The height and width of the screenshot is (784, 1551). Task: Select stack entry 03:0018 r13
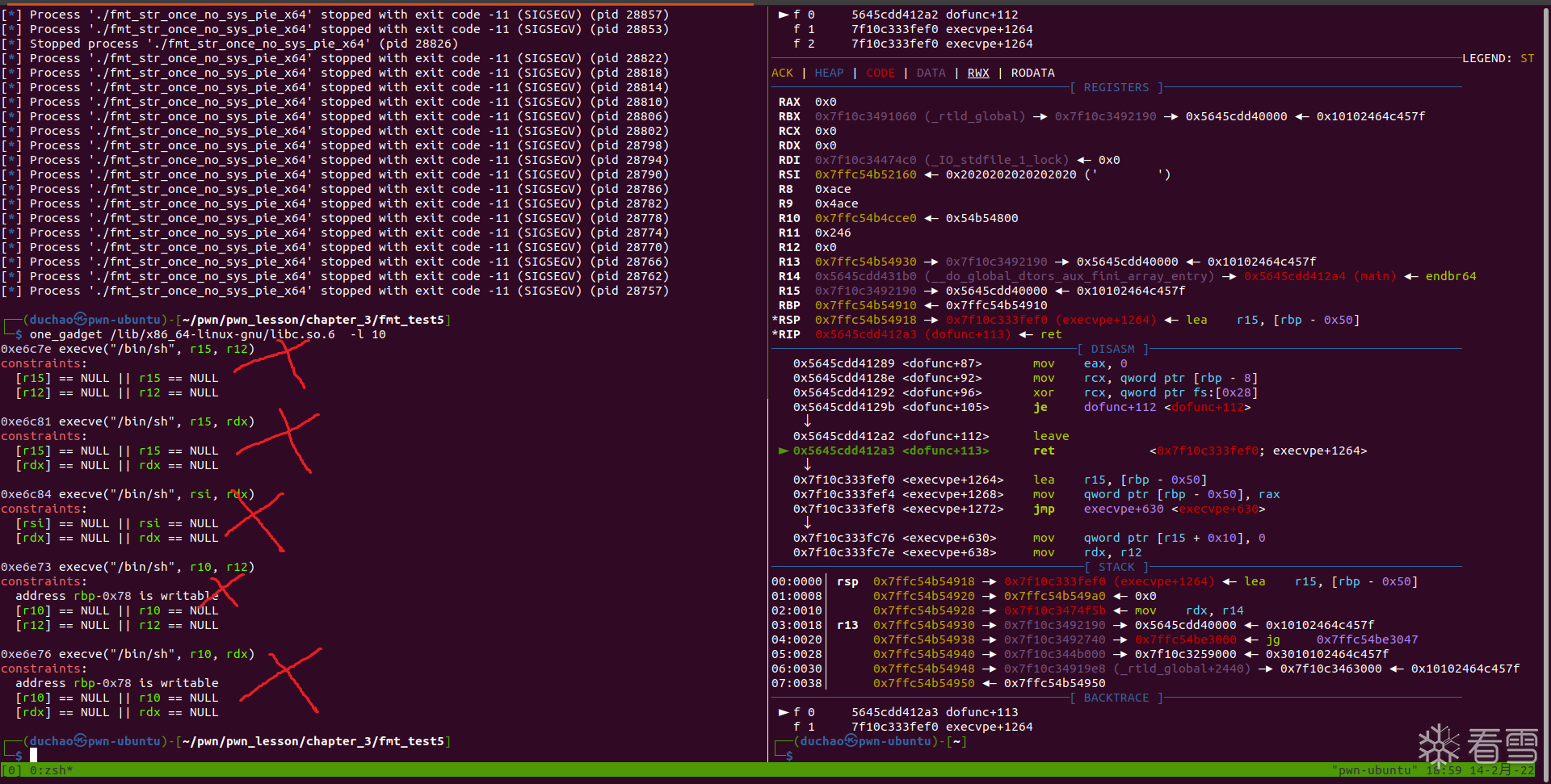pos(1073,625)
